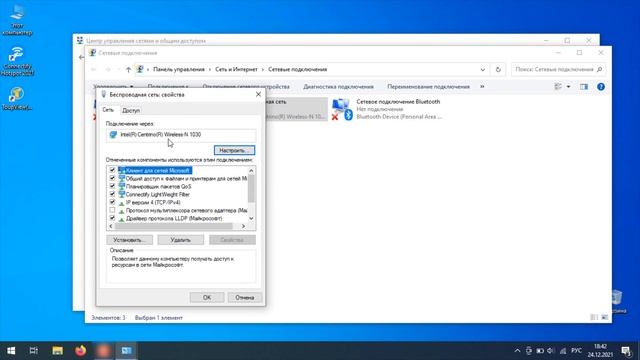The image size is (640, 360).
Task: Click OK in the properties dialog
Action: point(207,297)
